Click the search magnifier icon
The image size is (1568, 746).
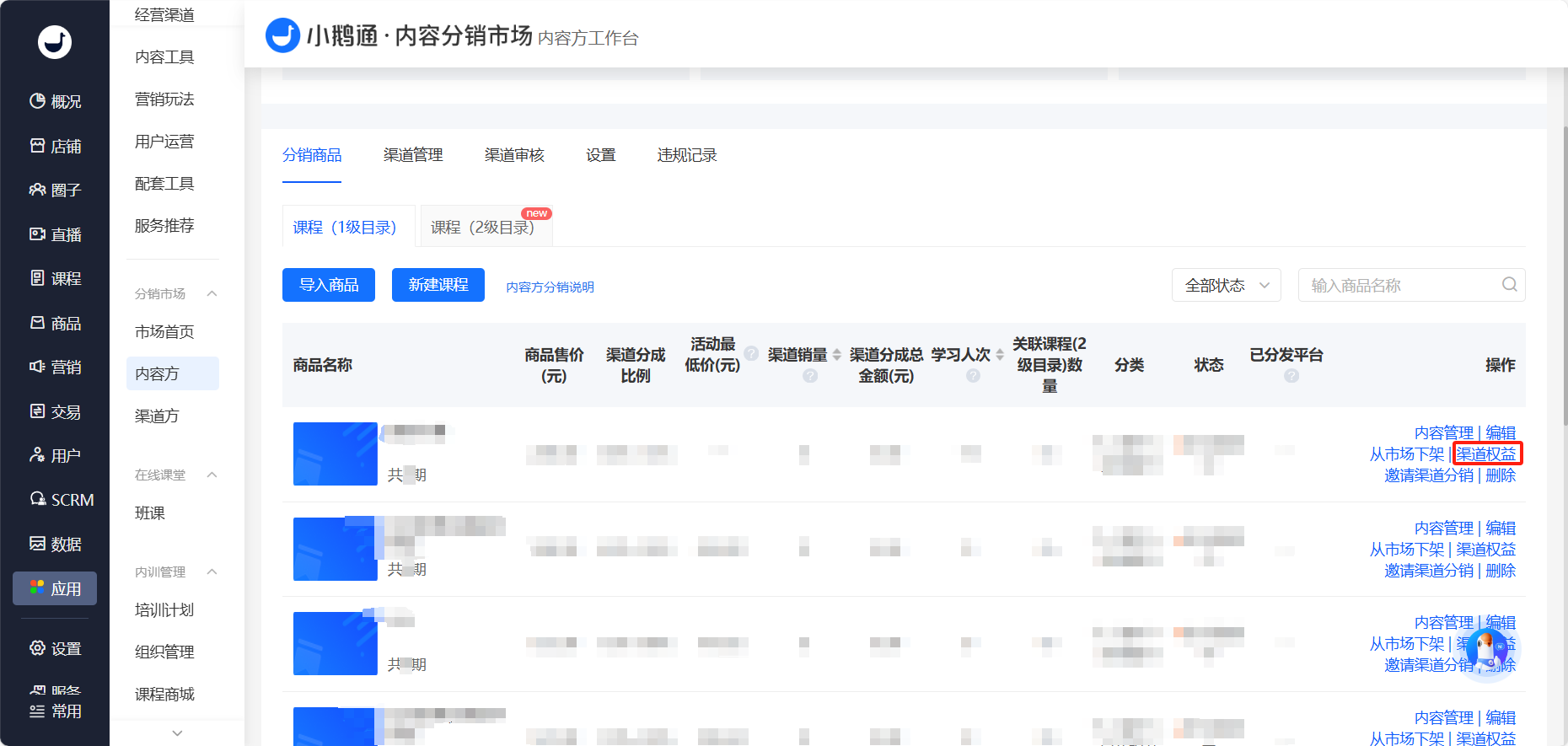1509,285
